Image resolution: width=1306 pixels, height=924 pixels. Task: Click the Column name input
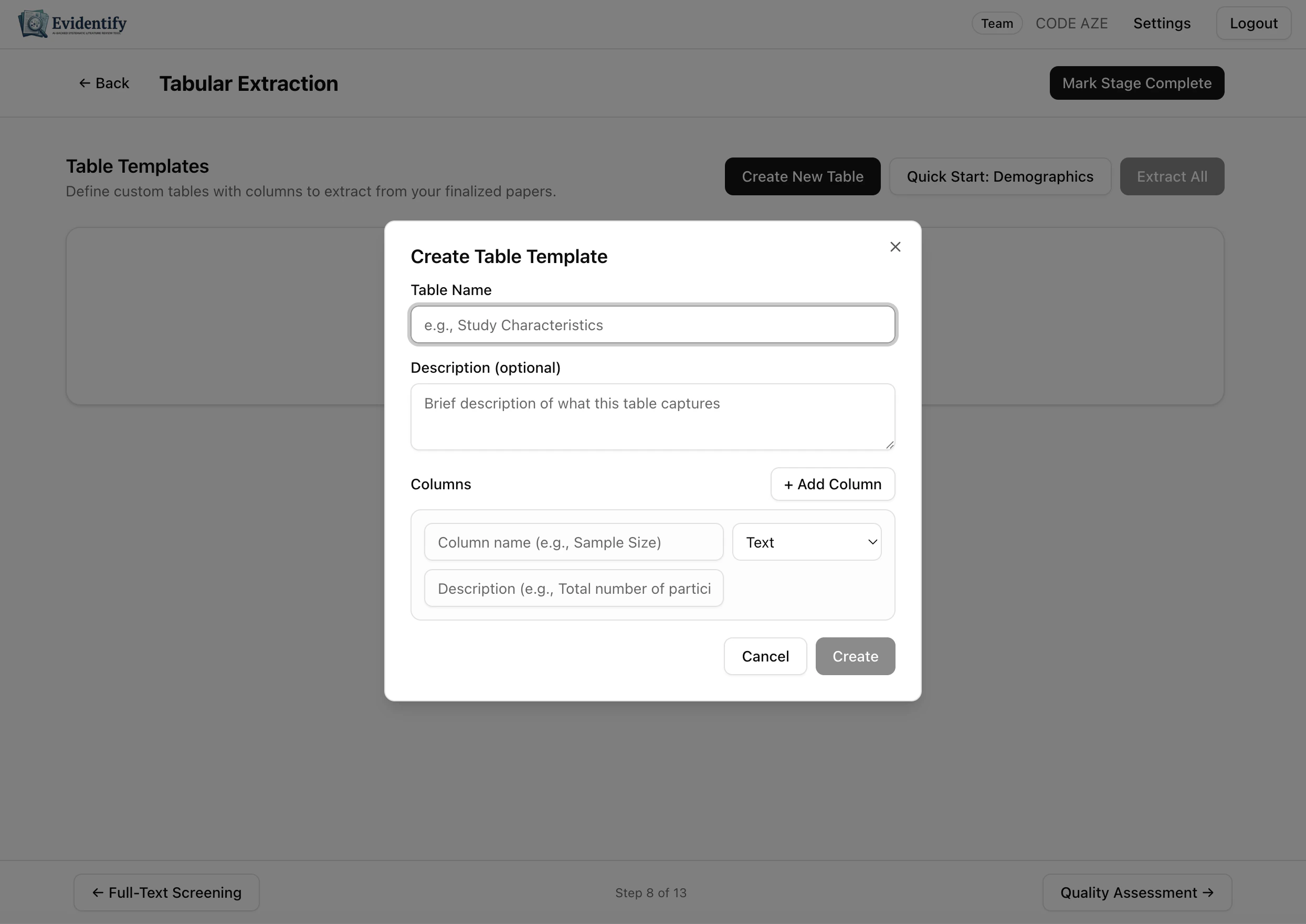point(573,542)
